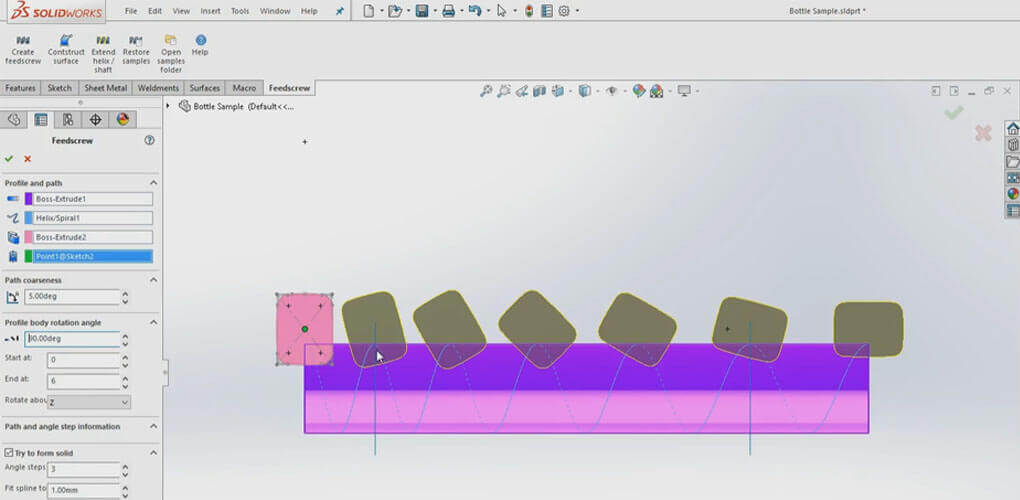Viewport: 1020px width, 500px height.
Task: Collapse Profile and path section
Action: [154, 183]
